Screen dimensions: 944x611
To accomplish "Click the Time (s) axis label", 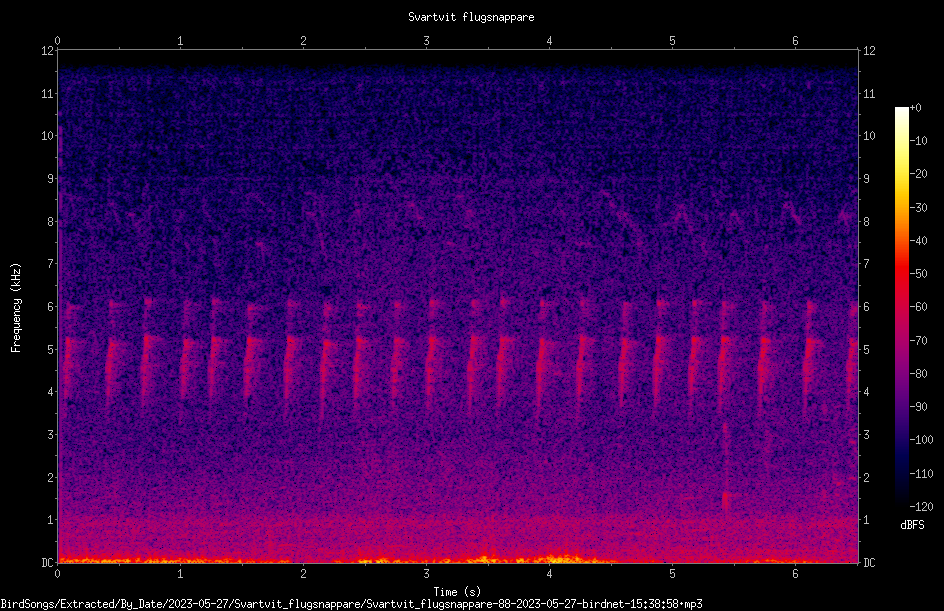I will 457,592.
